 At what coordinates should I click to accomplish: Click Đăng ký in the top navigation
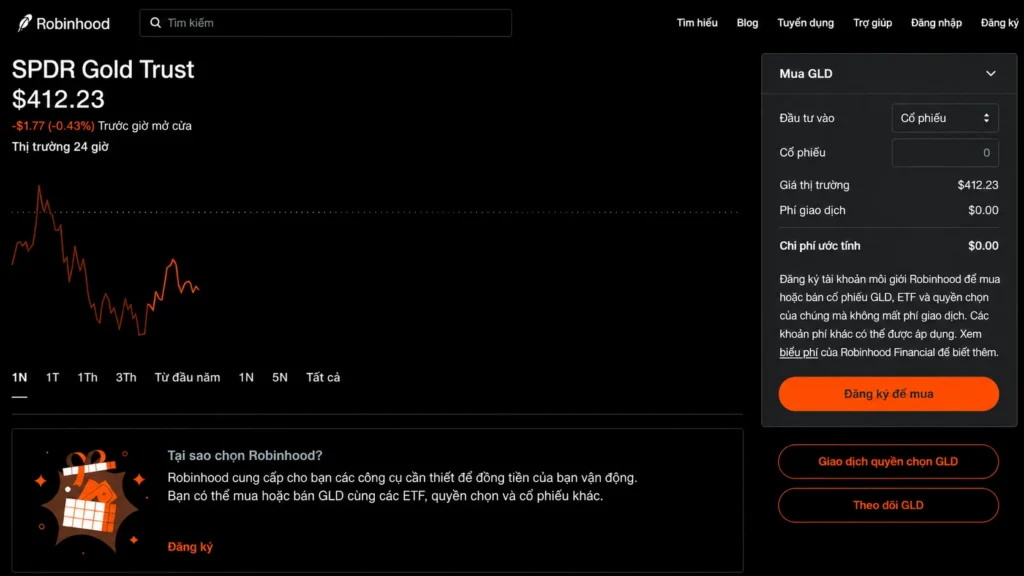point(1000,23)
